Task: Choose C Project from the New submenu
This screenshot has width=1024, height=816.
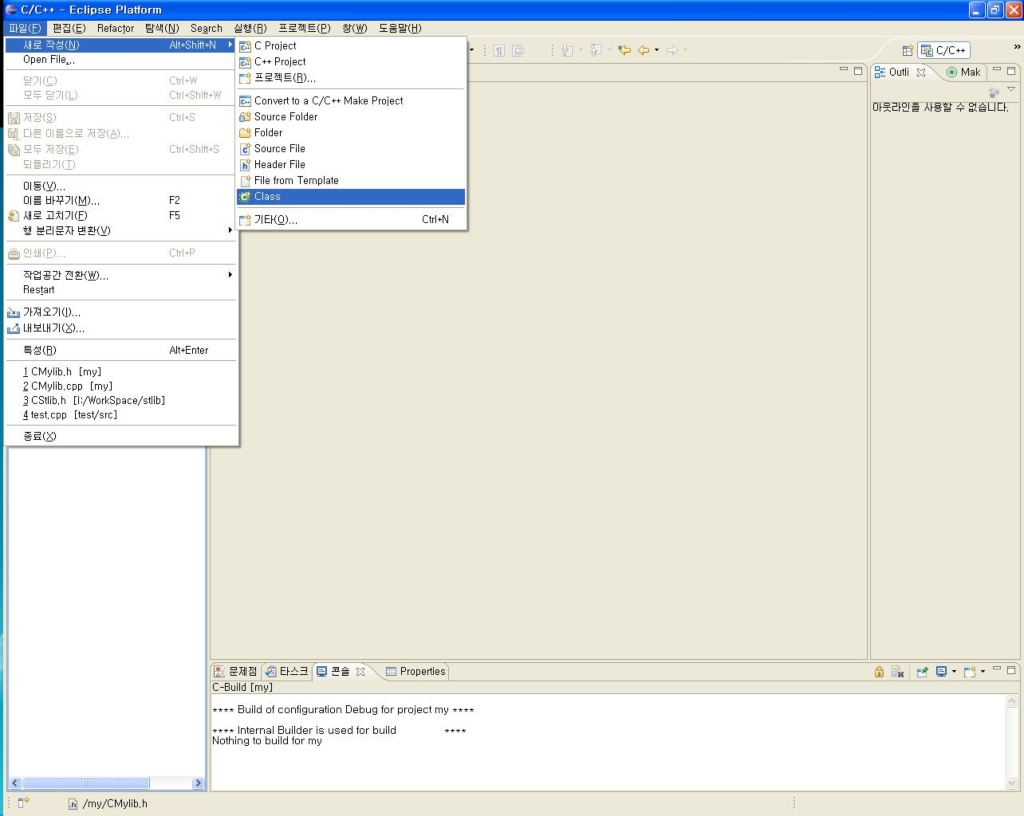Action: click(x=351, y=46)
